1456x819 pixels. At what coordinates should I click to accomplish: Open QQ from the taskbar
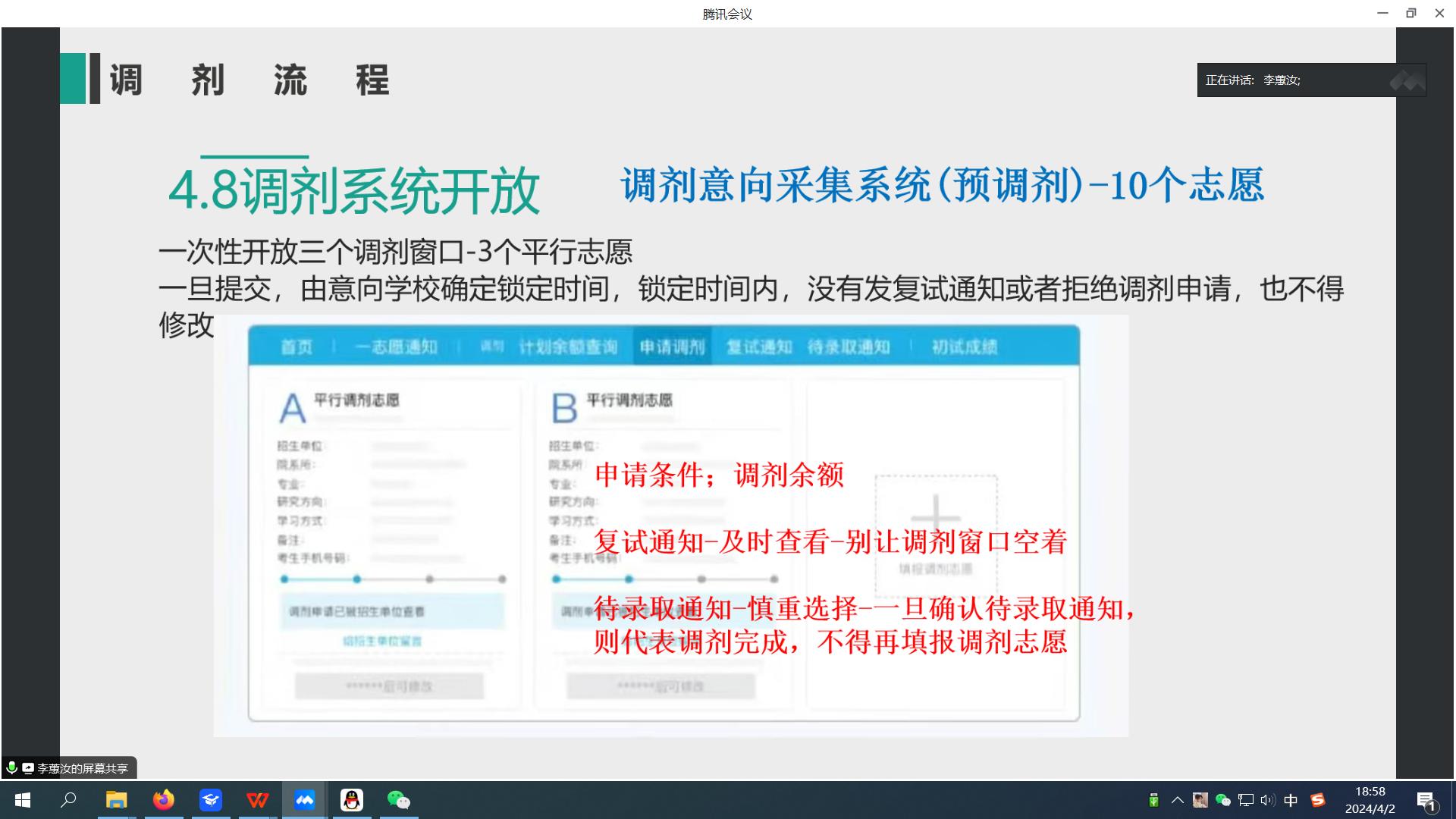(x=352, y=800)
